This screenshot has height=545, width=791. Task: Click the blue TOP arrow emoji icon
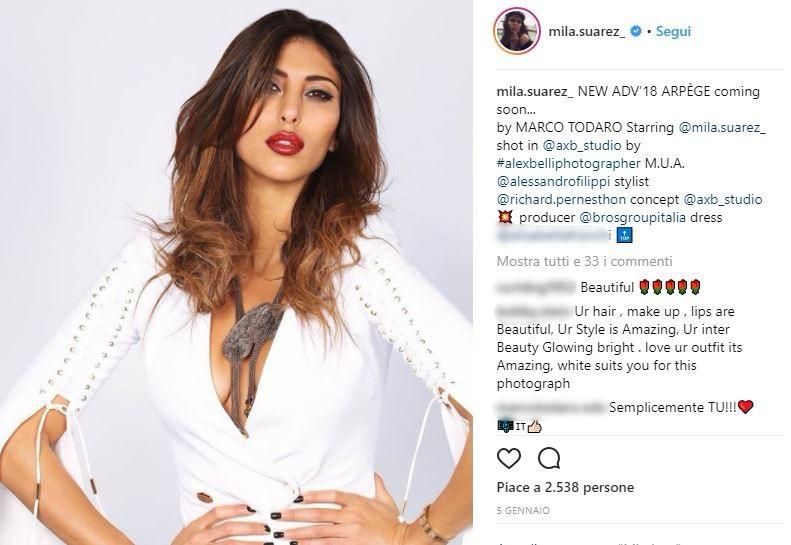pyautogui.click(x=625, y=235)
